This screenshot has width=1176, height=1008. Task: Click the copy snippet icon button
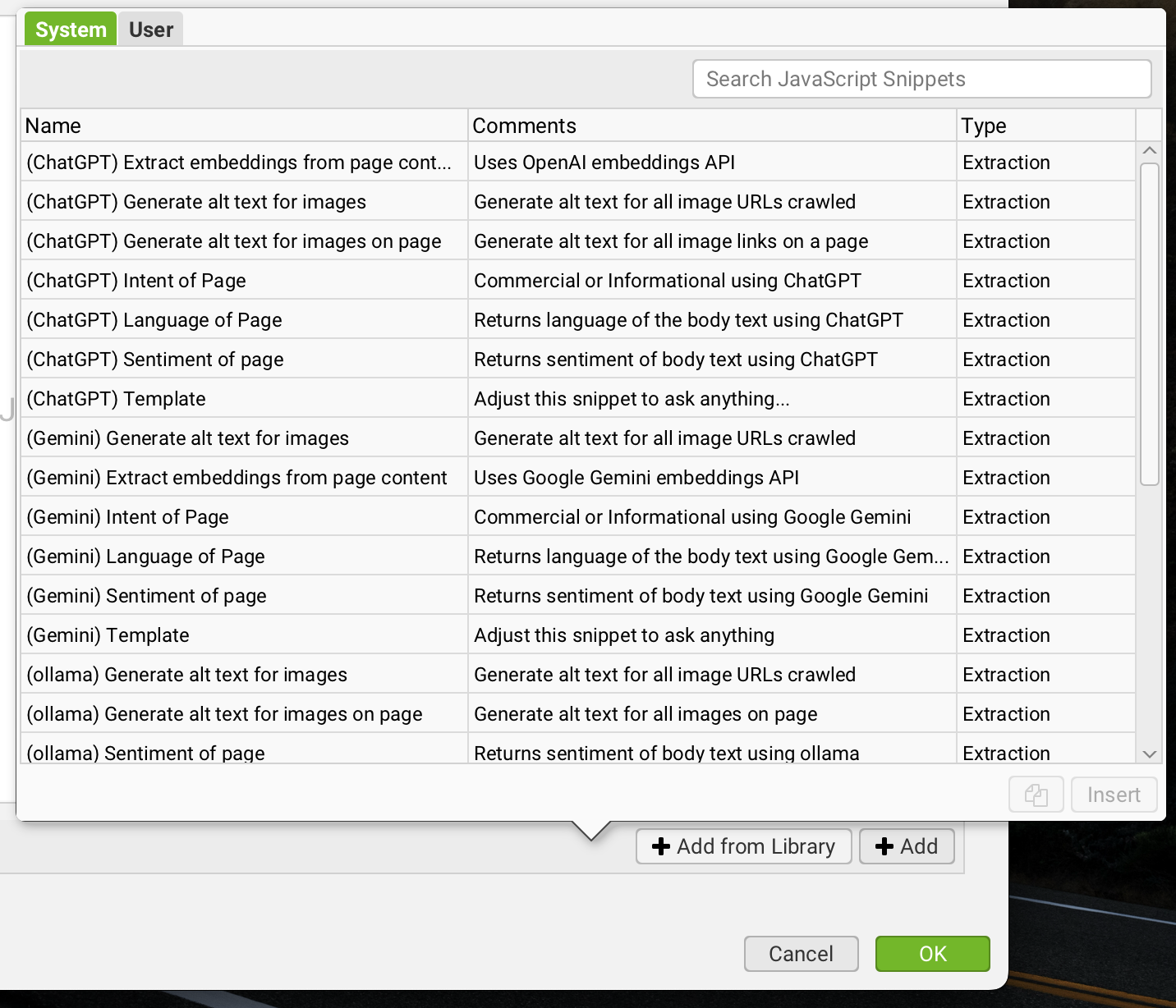pos(1036,795)
